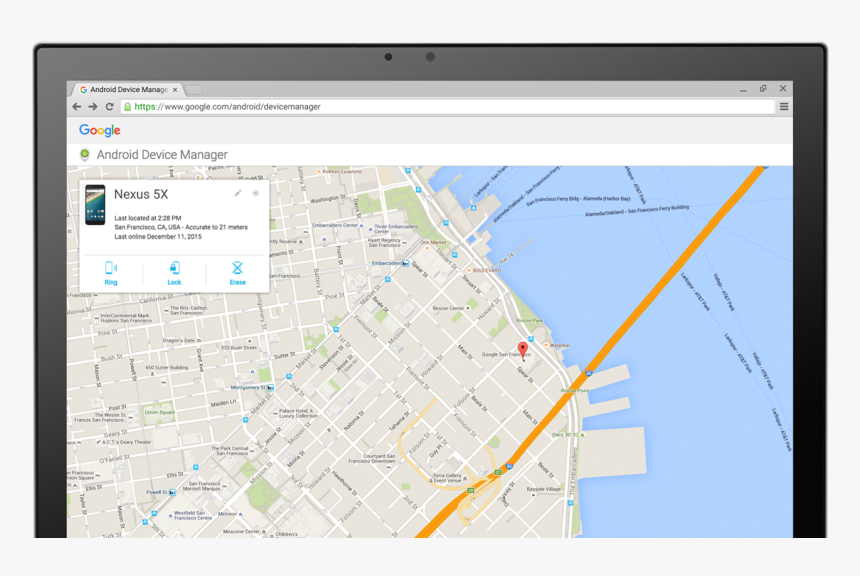This screenshot has width=860, height=576.
Task: Go back with the browser back arrow
Action: click(x=77, y=106)
